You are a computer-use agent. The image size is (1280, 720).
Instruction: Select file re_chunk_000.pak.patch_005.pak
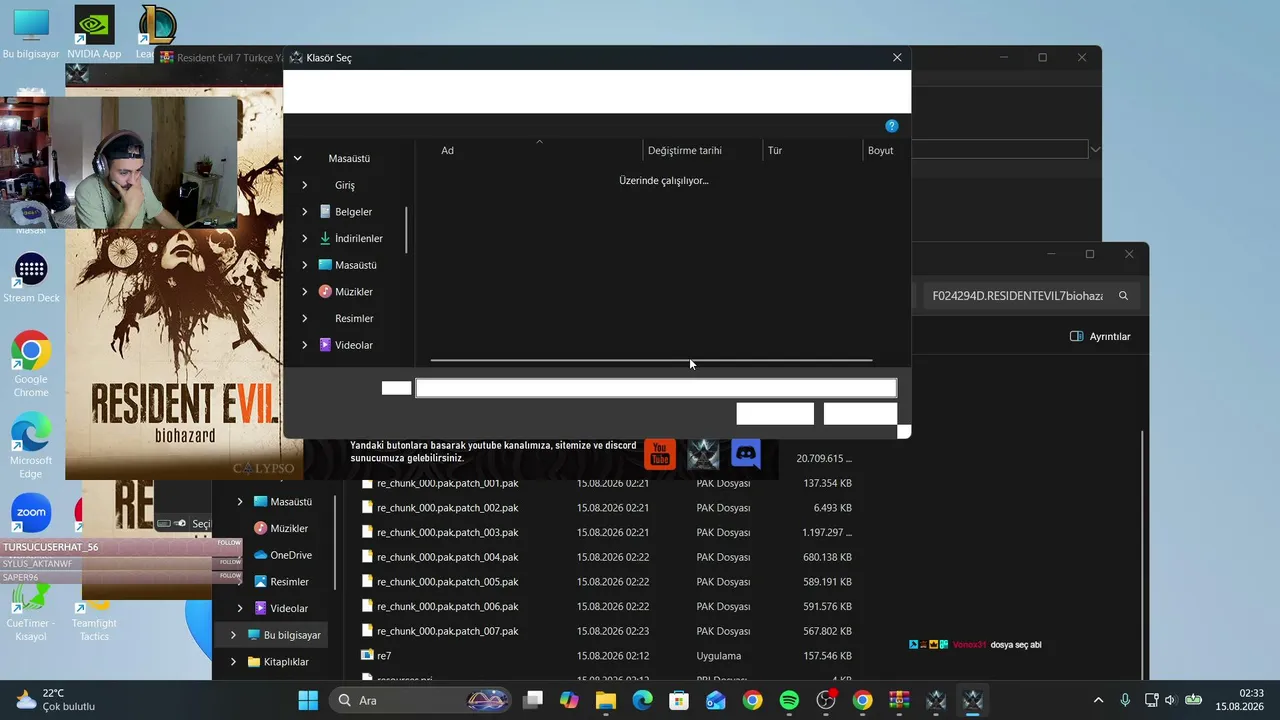pyautogui.click(x=448, y=582)
